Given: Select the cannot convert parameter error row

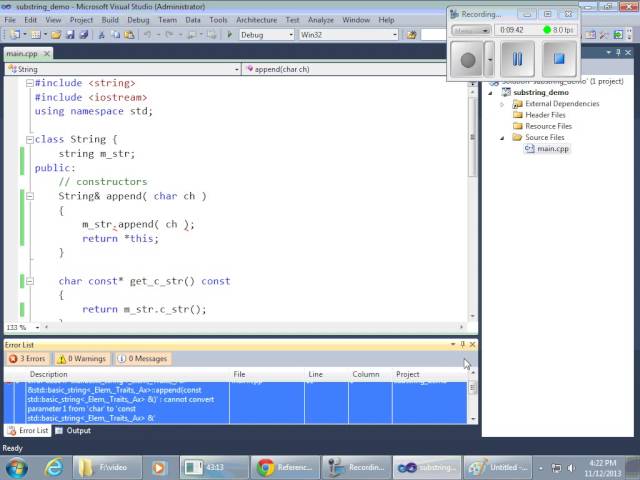Looking at the screenshot, I should tap(236, 403).
